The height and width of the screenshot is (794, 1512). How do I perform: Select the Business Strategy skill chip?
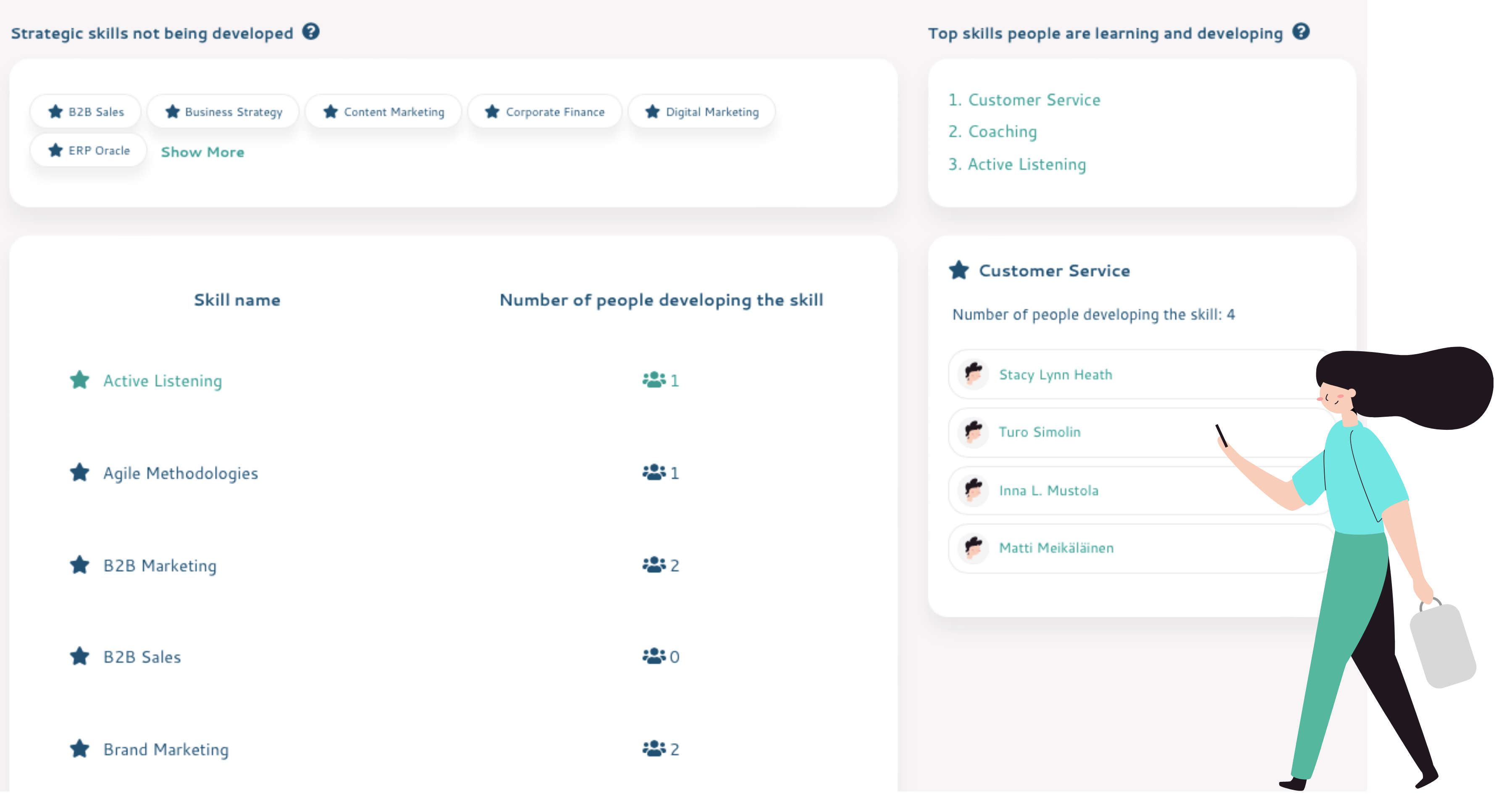click(223, 112)
